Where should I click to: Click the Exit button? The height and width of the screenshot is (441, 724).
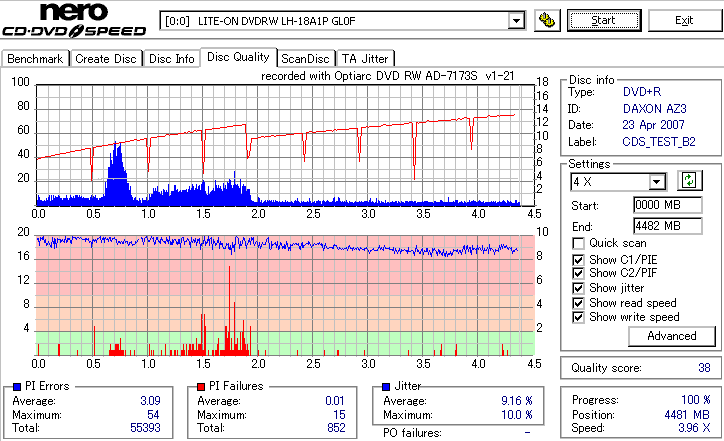(x=684, y=20)
